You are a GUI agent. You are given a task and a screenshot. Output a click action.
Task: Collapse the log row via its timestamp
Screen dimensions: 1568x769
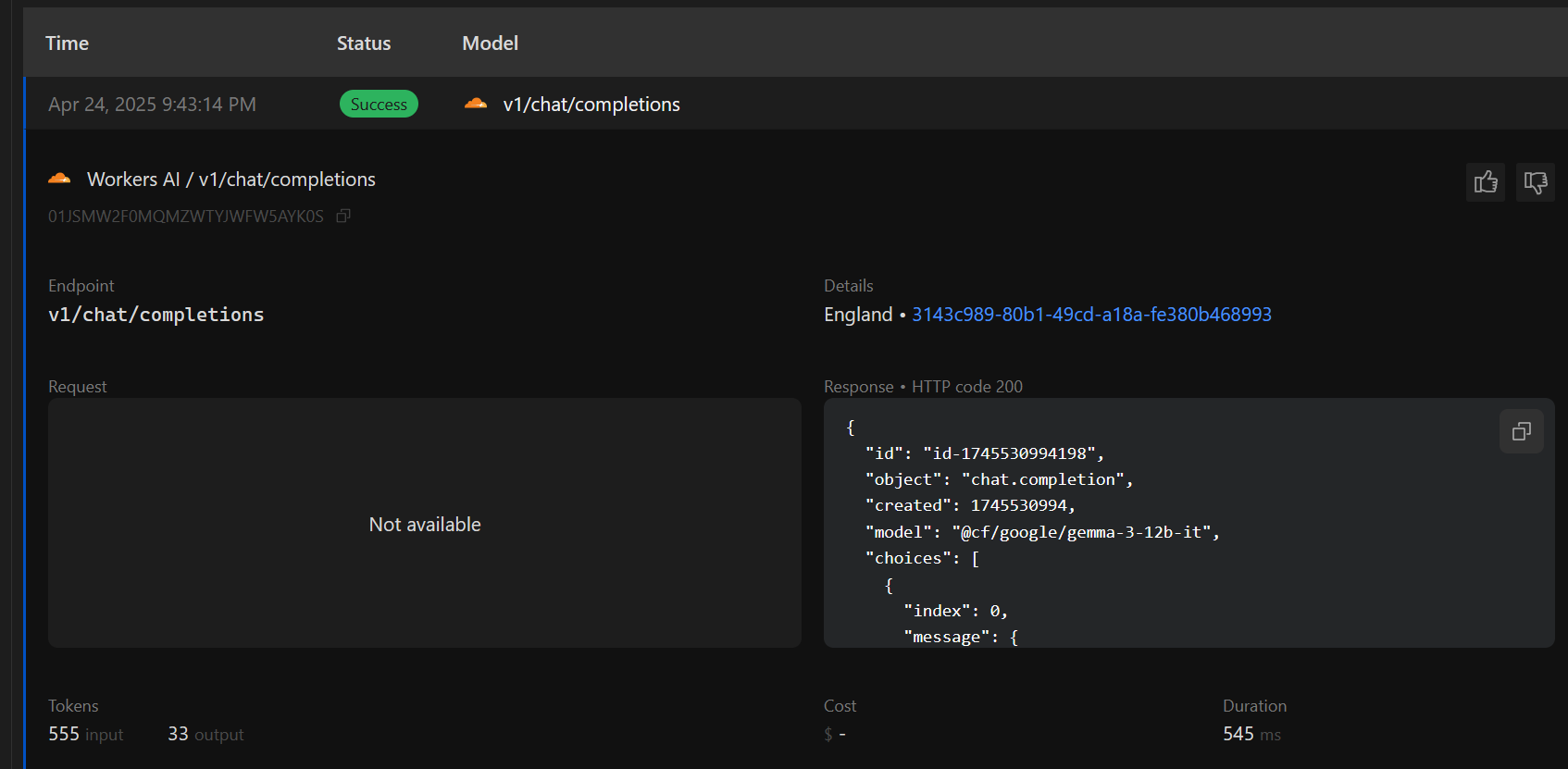pos(152,105)
